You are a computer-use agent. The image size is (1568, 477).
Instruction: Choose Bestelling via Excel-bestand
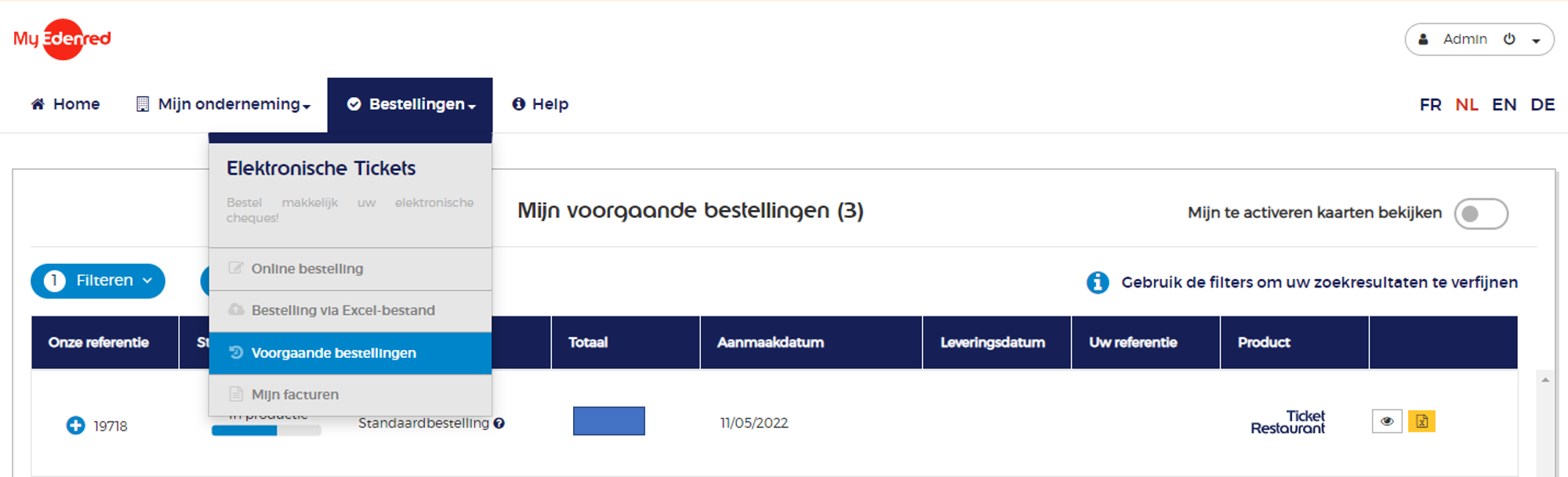[343, 310]
